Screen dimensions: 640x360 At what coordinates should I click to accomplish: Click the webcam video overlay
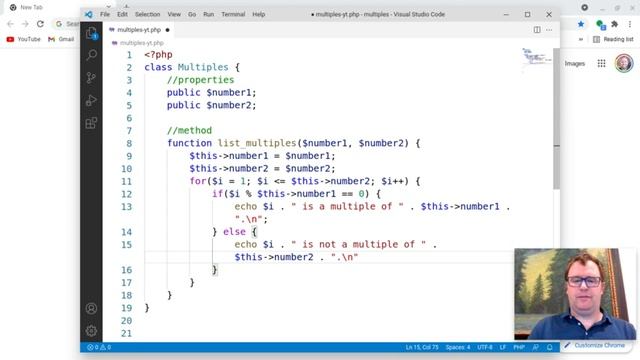(x=575, y=294)
